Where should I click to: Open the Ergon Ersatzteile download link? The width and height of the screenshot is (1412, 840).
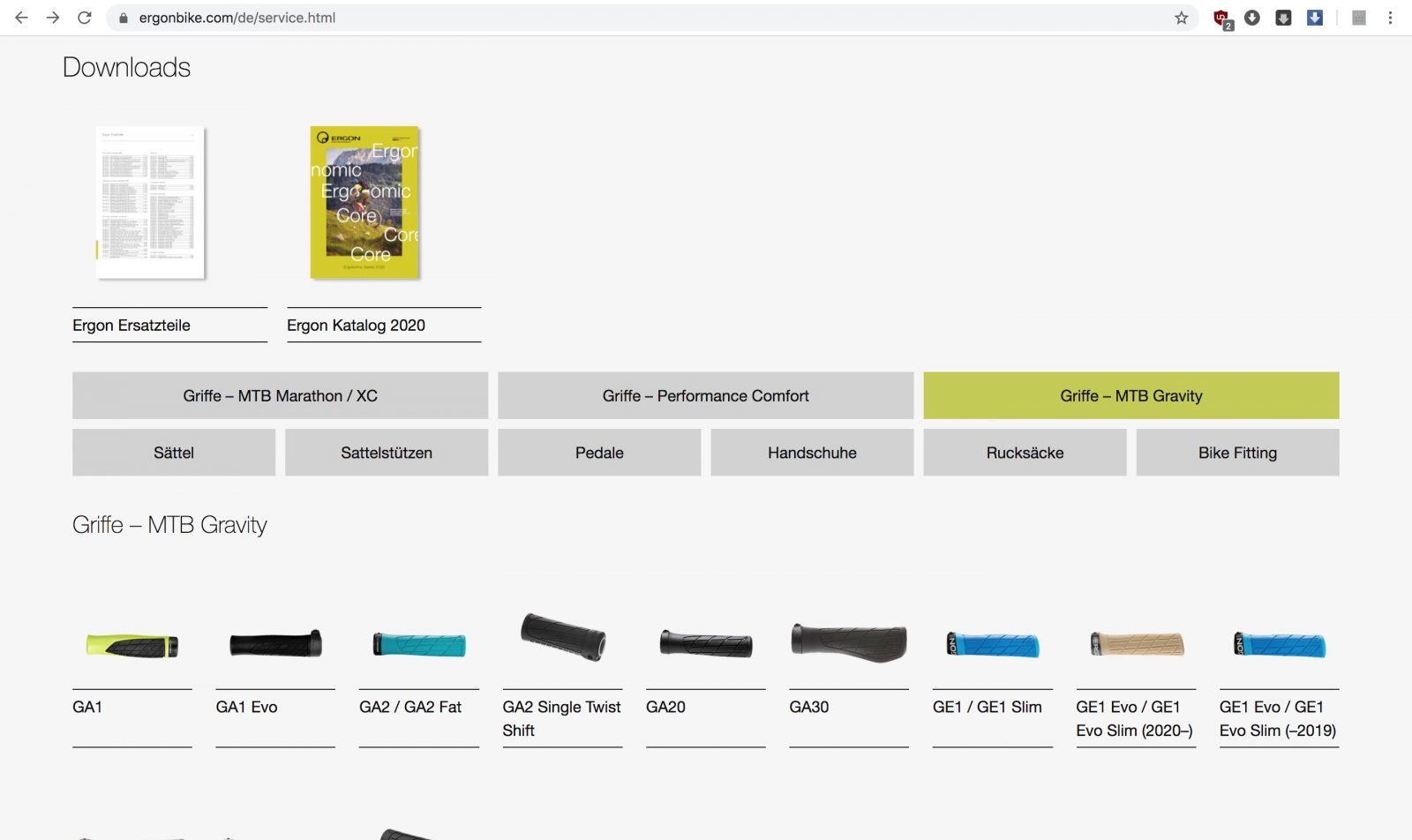131,325
